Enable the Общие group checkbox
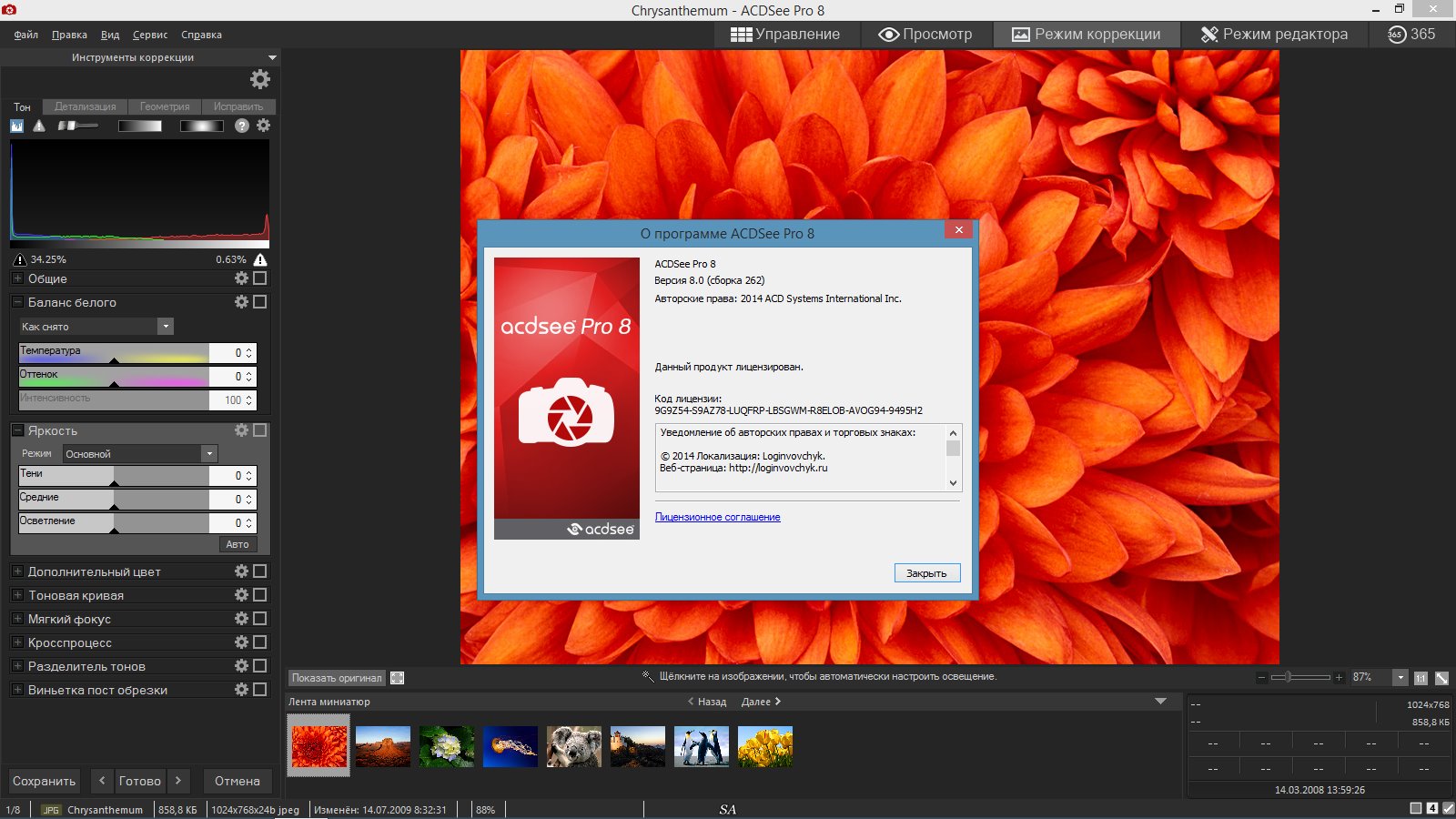 260,278
